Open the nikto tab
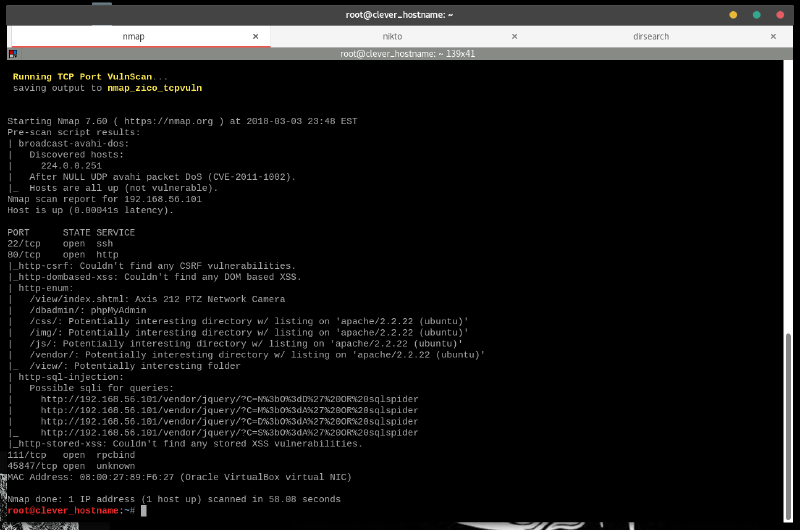This screenshot has height=530, width=800. [x=392, y=36]
